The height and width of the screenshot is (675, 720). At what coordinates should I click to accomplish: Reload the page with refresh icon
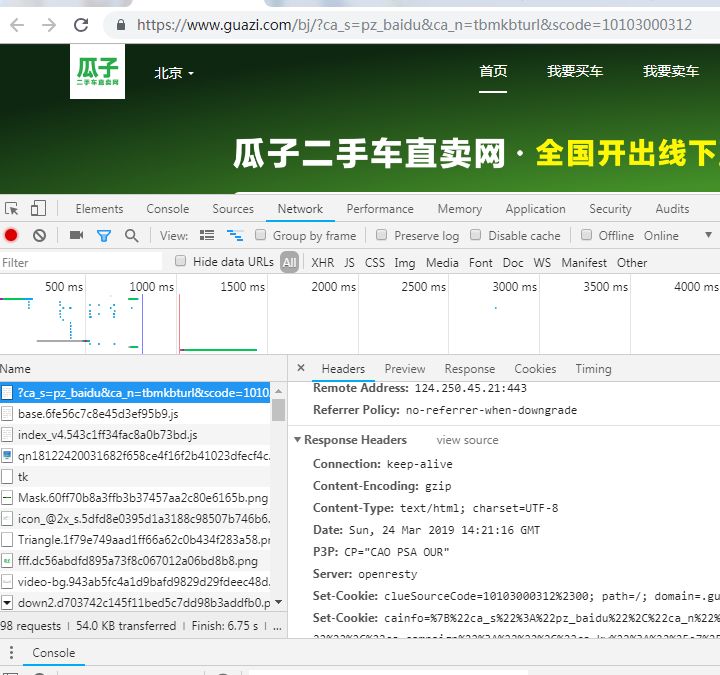[81, 24]
